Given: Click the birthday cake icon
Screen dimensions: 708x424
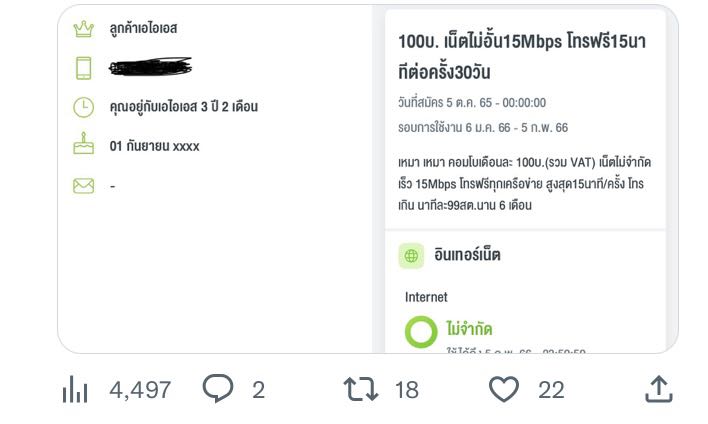Looking at the screenshot, I should click(x=83, y=145).
